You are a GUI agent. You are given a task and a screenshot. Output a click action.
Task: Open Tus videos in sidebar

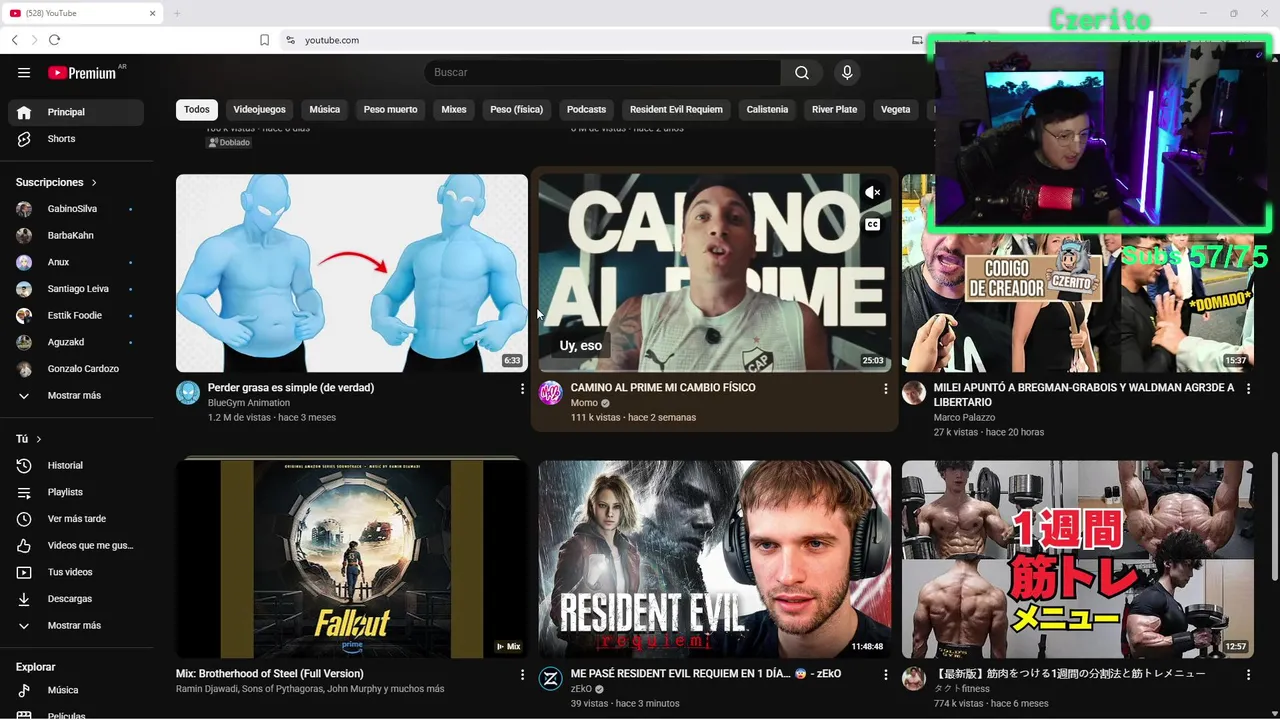coord(76,572)
